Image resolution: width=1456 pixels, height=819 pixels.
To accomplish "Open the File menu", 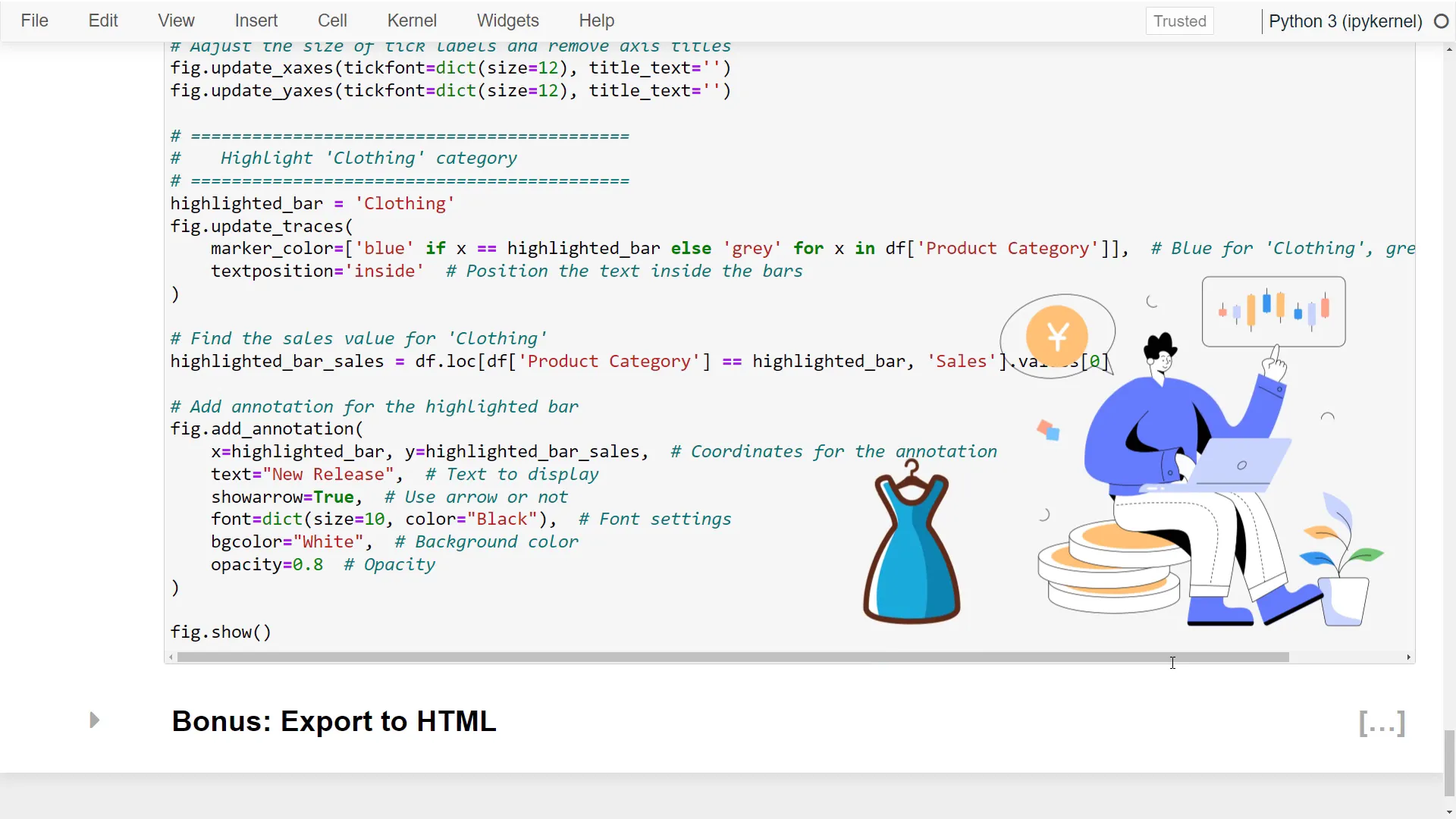I will (34, 20).
